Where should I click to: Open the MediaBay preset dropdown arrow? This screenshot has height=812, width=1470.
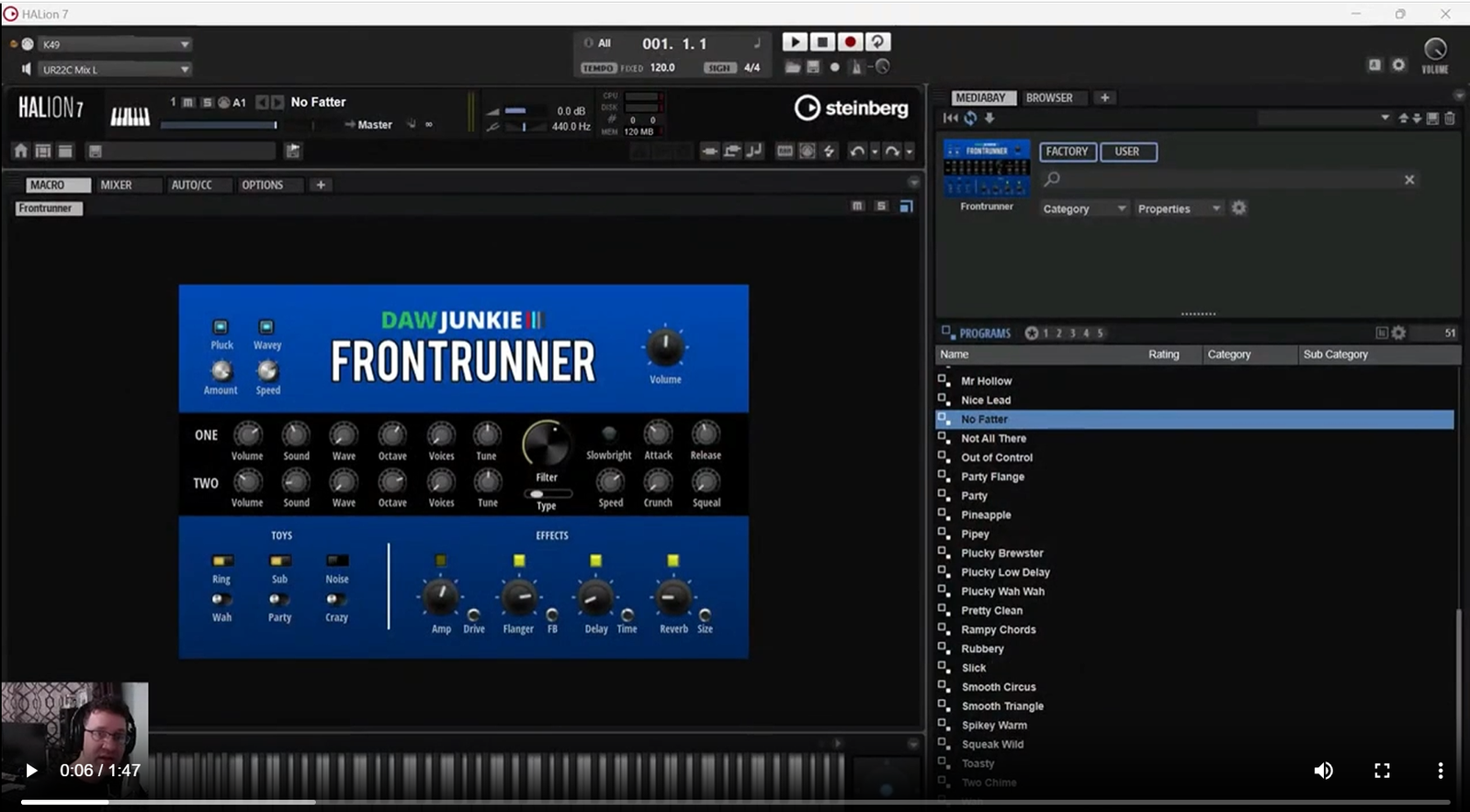[1385, 118]
